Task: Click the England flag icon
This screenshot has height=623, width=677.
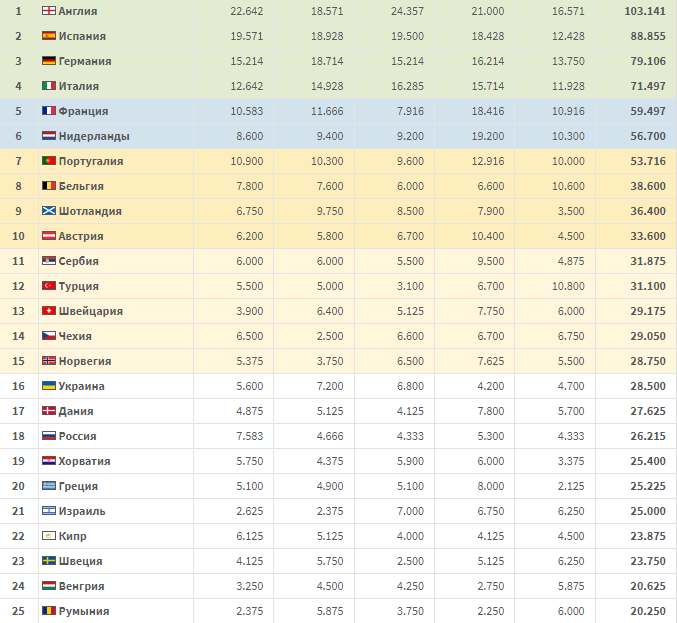Action: point(49,11)
